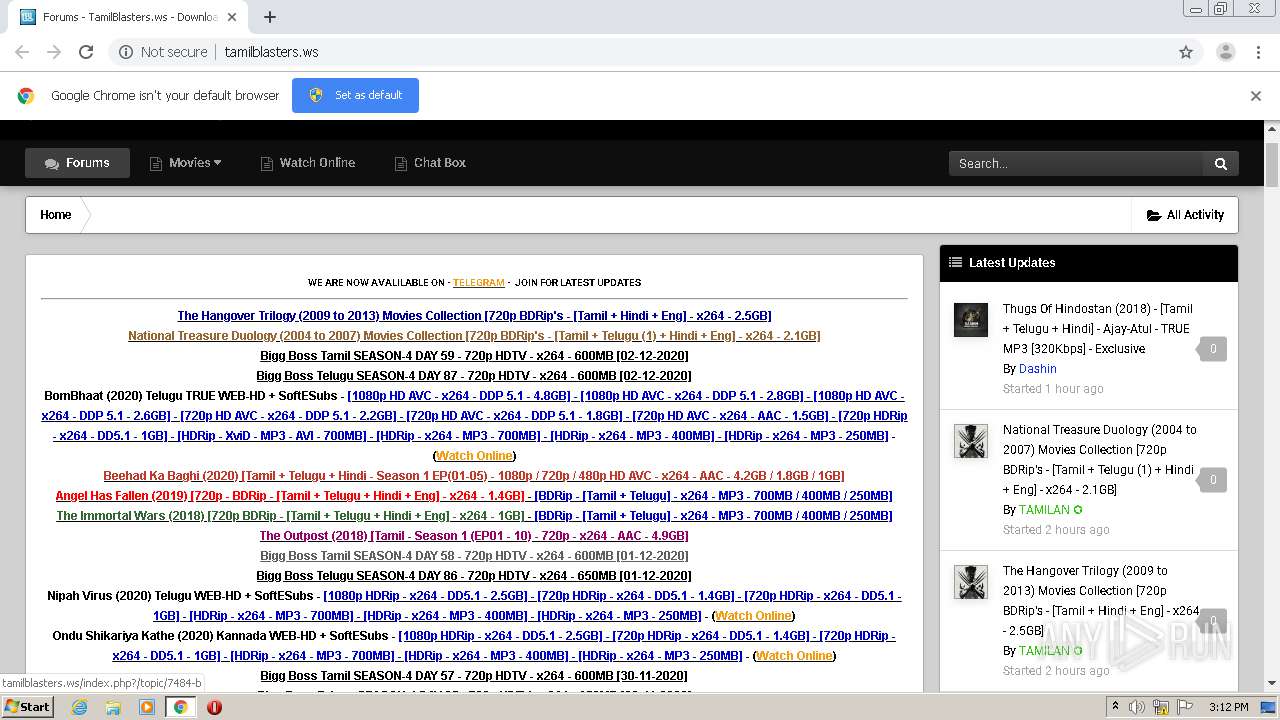
Task: Open network status tray icon
Action: tap(1161, 707)
